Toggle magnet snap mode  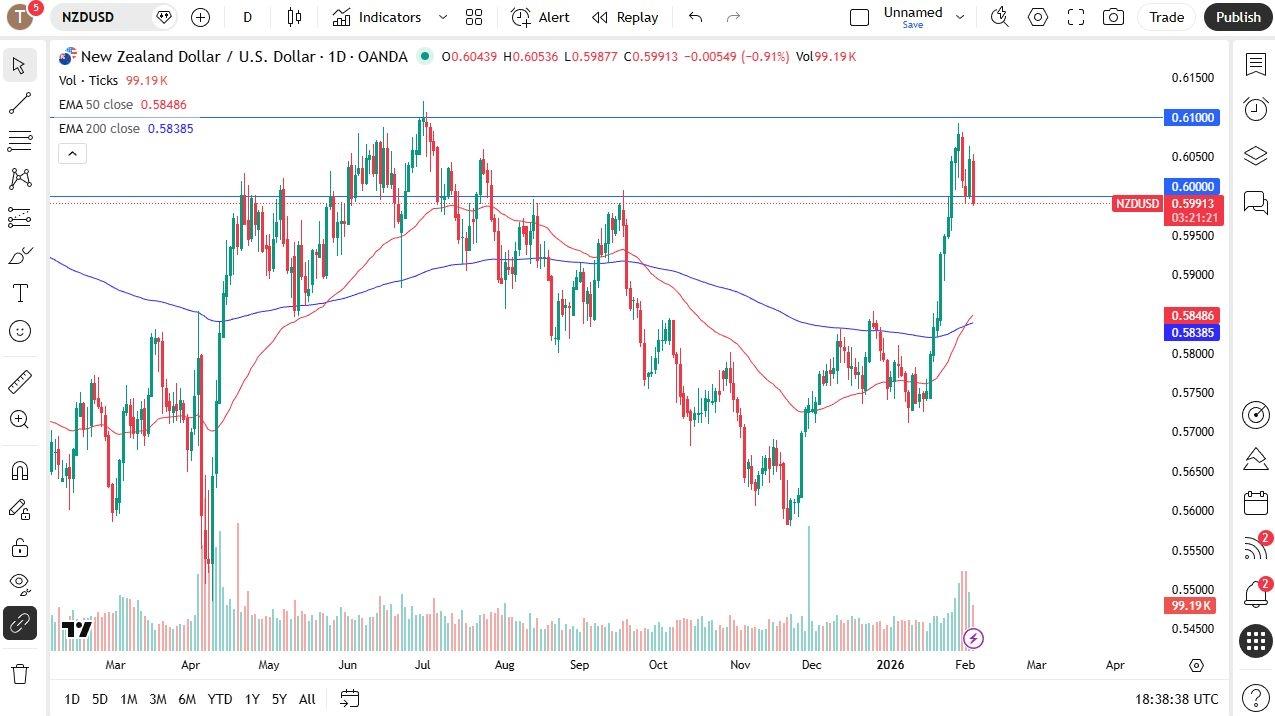(x=20, y=470)
